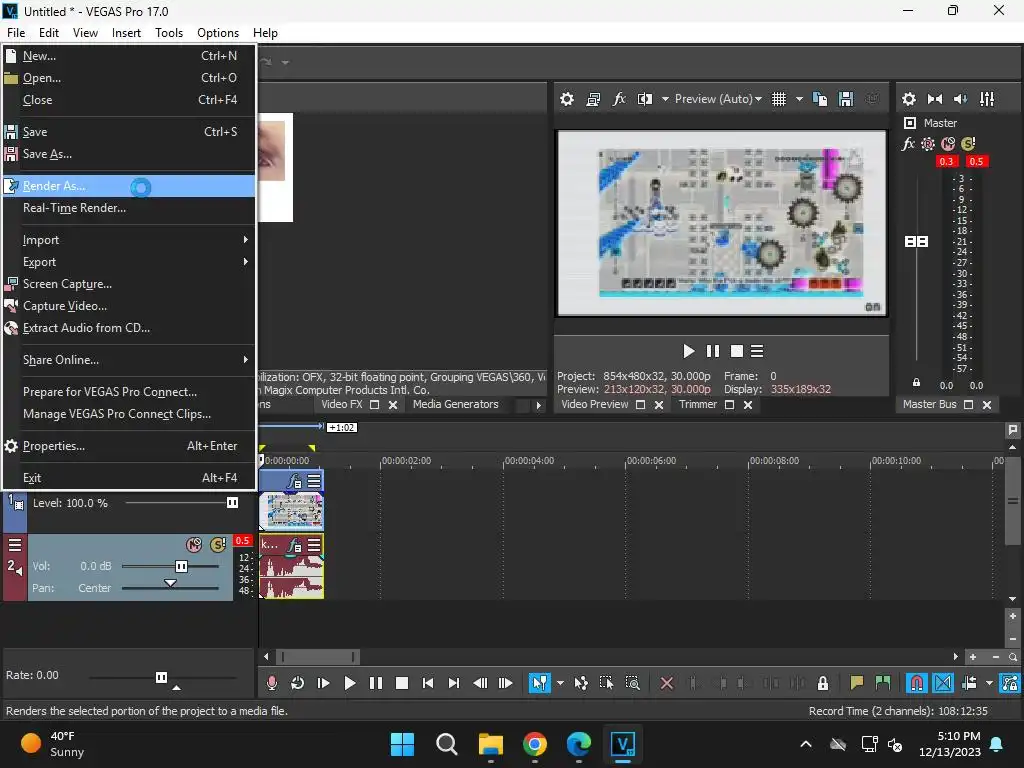
Task: Show more docked tabs arrow after Media Generators
Action: tap(538, 405)
